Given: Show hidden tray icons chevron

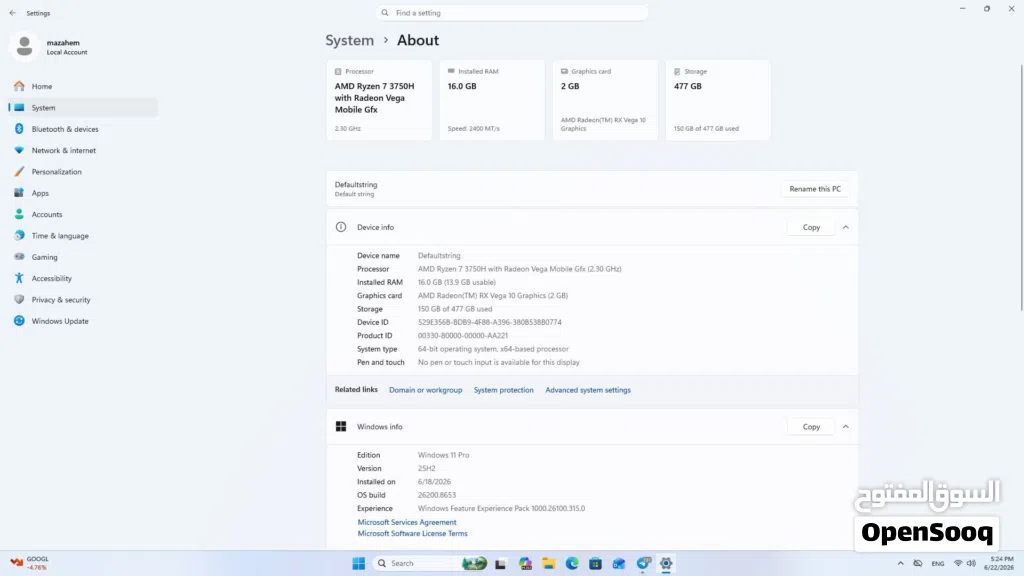Looking at the screenshot, I should click(901, 564).
